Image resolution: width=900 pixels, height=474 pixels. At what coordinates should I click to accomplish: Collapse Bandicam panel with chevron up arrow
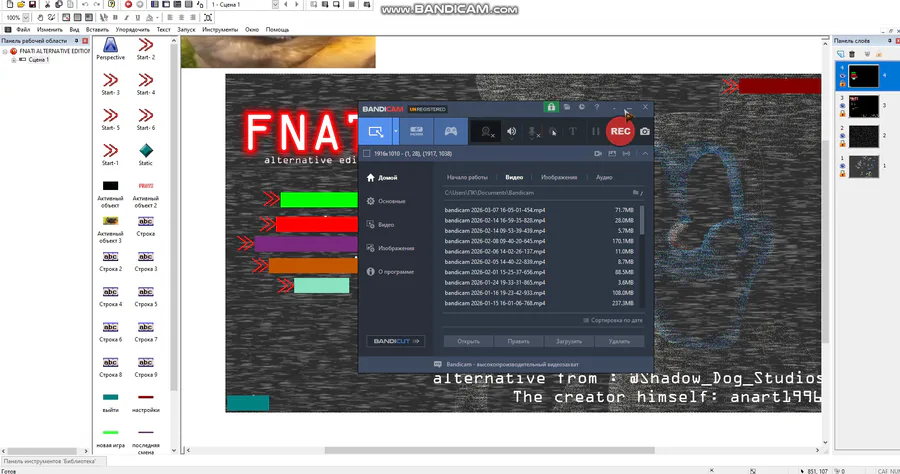point(645,154)
